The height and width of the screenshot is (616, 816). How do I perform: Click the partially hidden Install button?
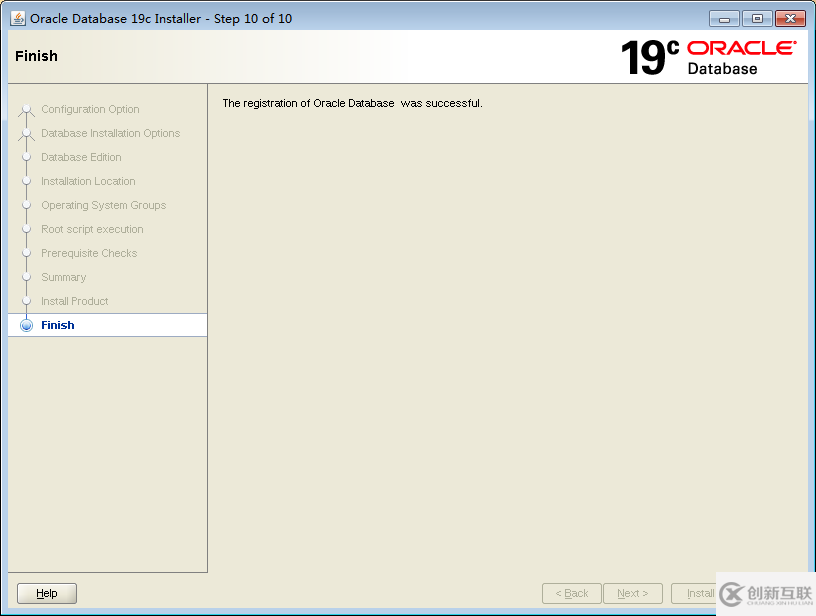click(694, 593)
